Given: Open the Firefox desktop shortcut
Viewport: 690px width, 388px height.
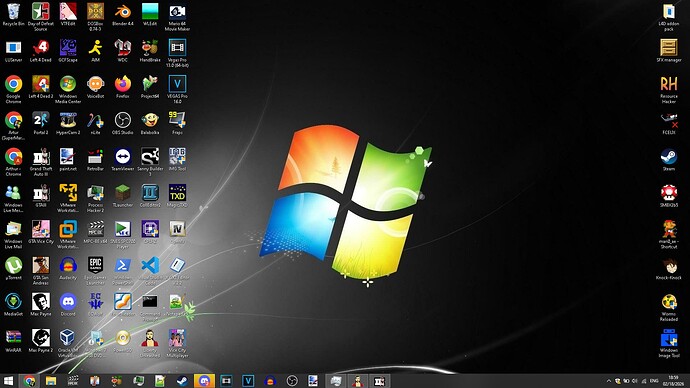Looking at the screenshot, I should (123, 87).
